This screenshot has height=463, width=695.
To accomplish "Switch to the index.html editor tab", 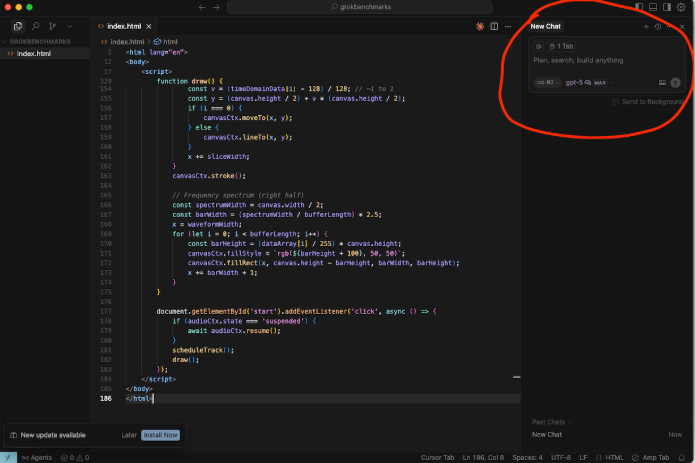I will pyautogui.click(x=124, y=27).
